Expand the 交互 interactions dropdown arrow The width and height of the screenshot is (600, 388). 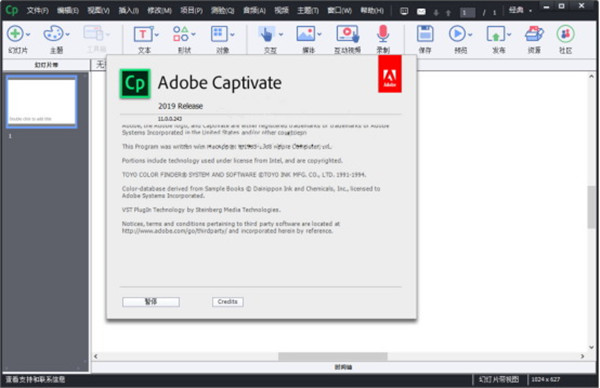281,34
